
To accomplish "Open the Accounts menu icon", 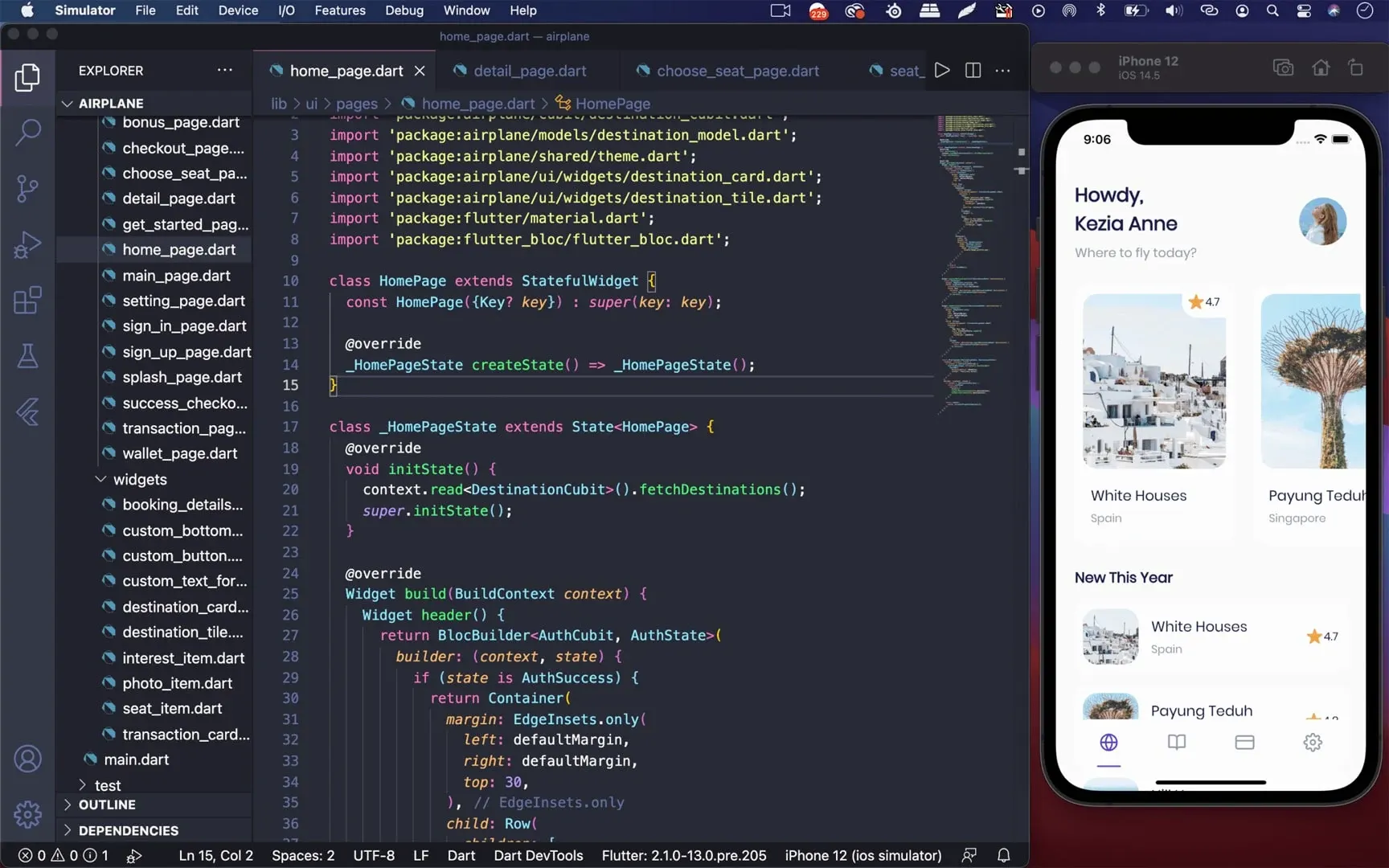I will (x=27, y=759).
